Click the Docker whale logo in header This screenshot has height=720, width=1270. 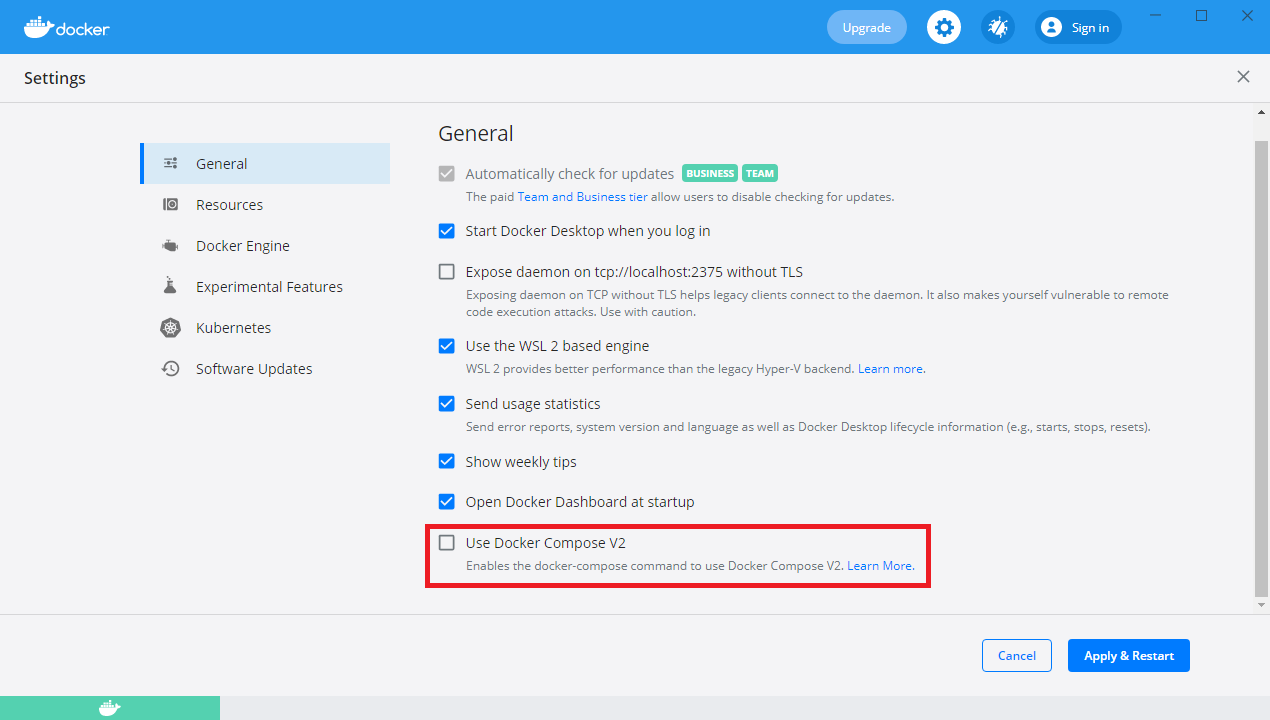coord(66,27)
